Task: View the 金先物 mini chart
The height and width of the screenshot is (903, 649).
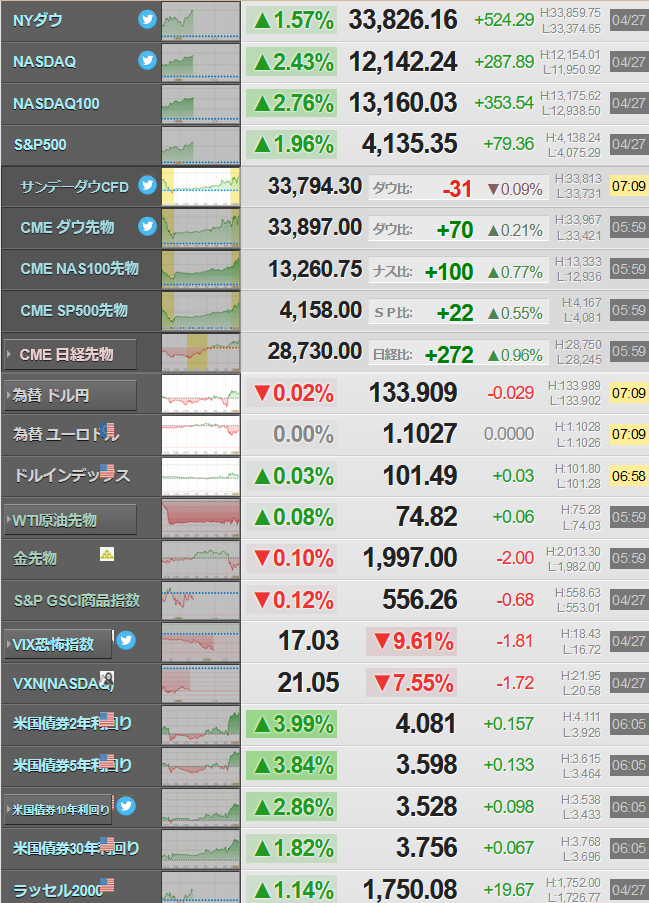Action: 200,560
